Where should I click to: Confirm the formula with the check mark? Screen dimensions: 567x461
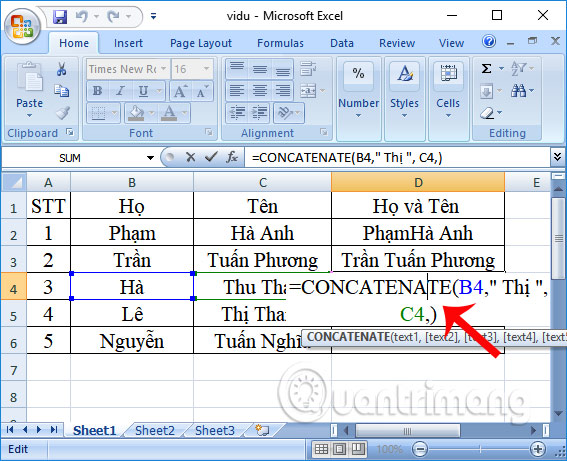[211, 157]
